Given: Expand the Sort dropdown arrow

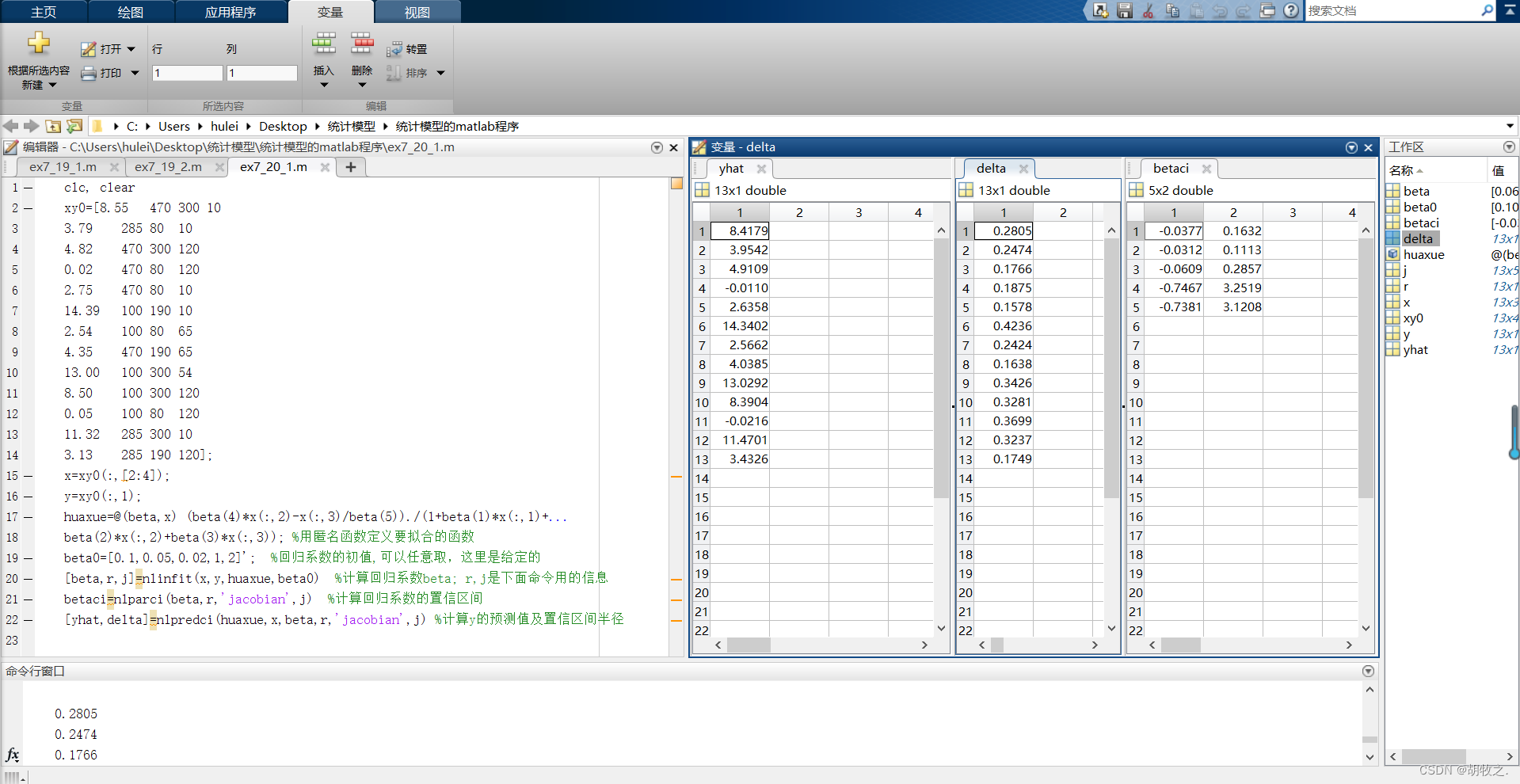Looking at the screenshot, I should click(441, 73).
